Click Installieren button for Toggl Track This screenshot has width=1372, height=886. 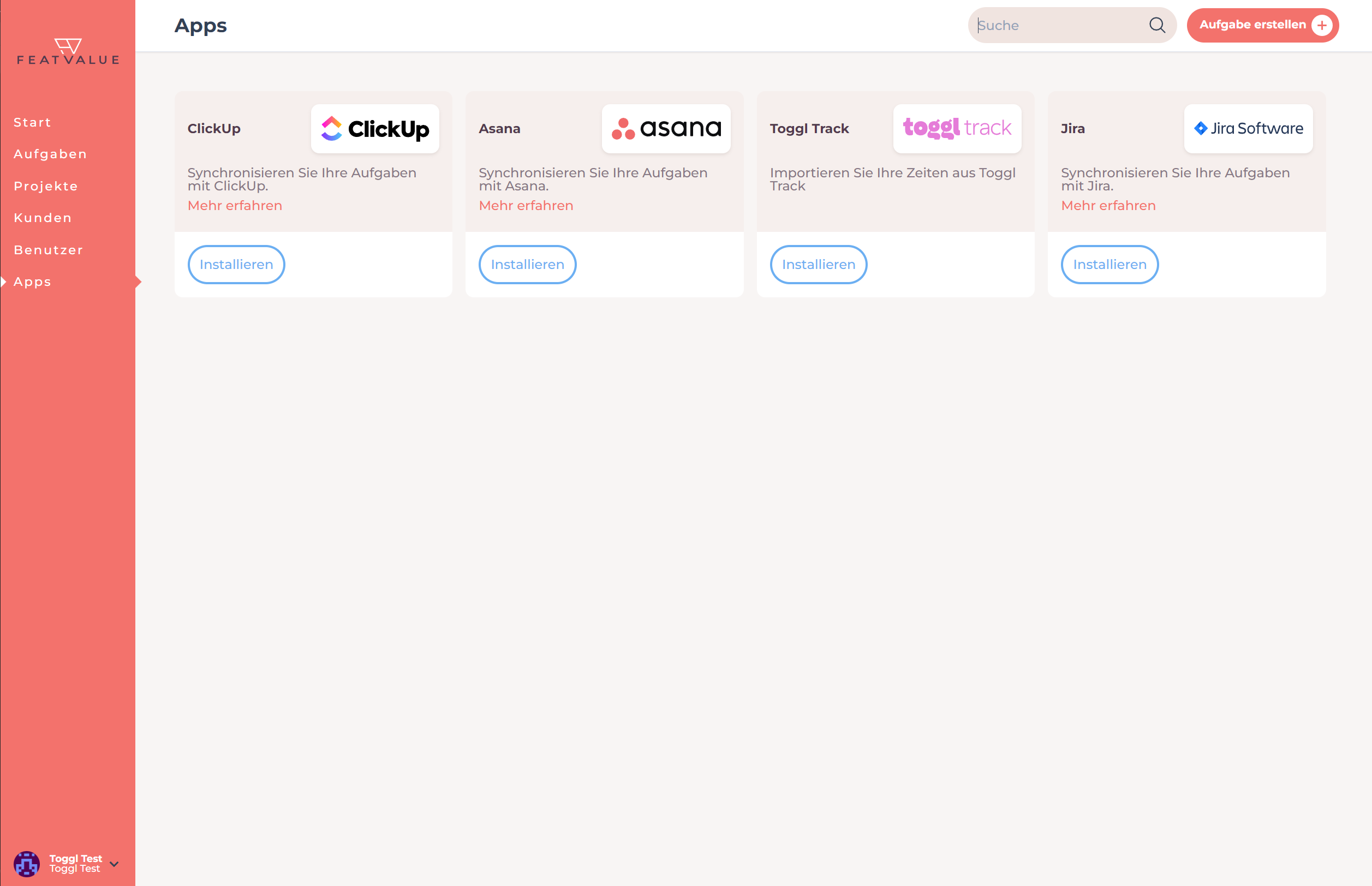click(x=819, y=264)
